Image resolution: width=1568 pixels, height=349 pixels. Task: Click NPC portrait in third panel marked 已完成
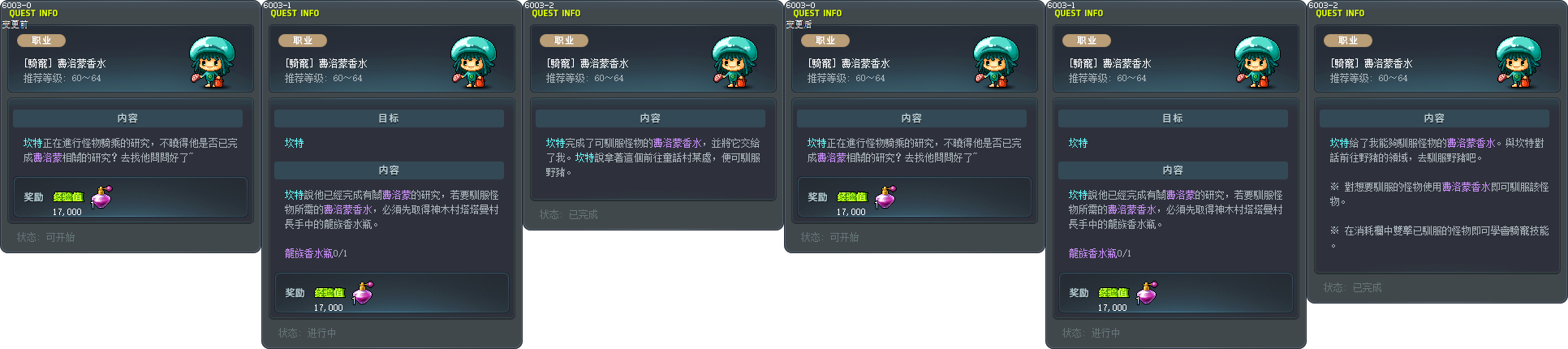tap(735, 62)
